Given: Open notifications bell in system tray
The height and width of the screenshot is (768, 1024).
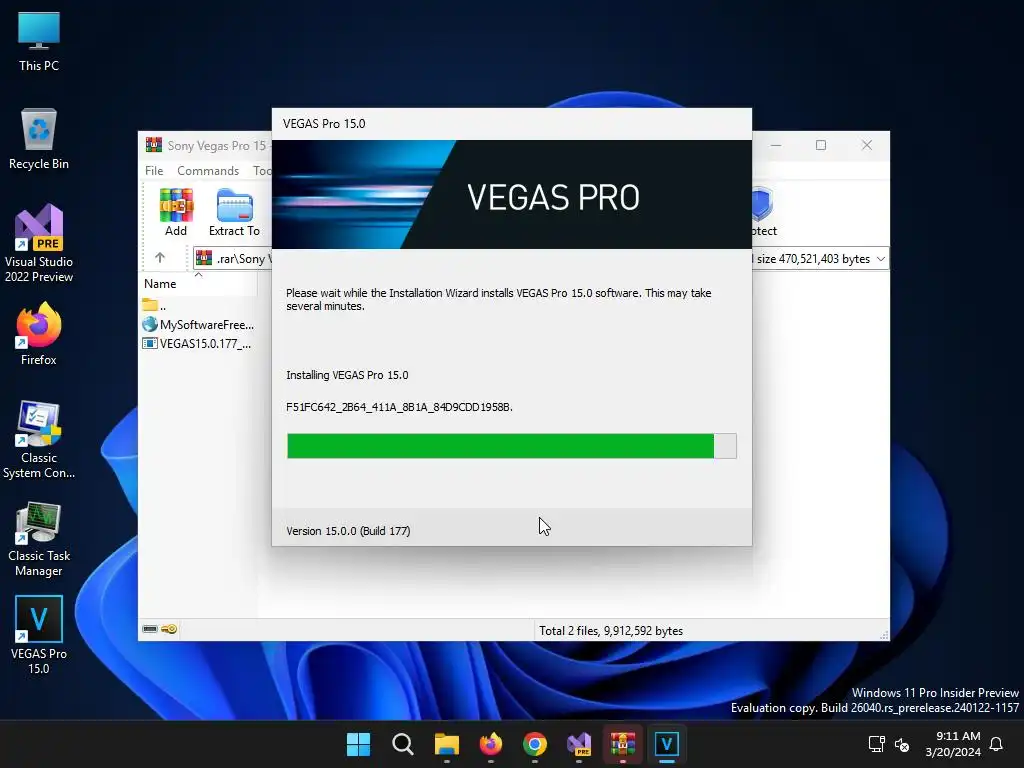Looking at the screenshot, I should tap(997, 744).
